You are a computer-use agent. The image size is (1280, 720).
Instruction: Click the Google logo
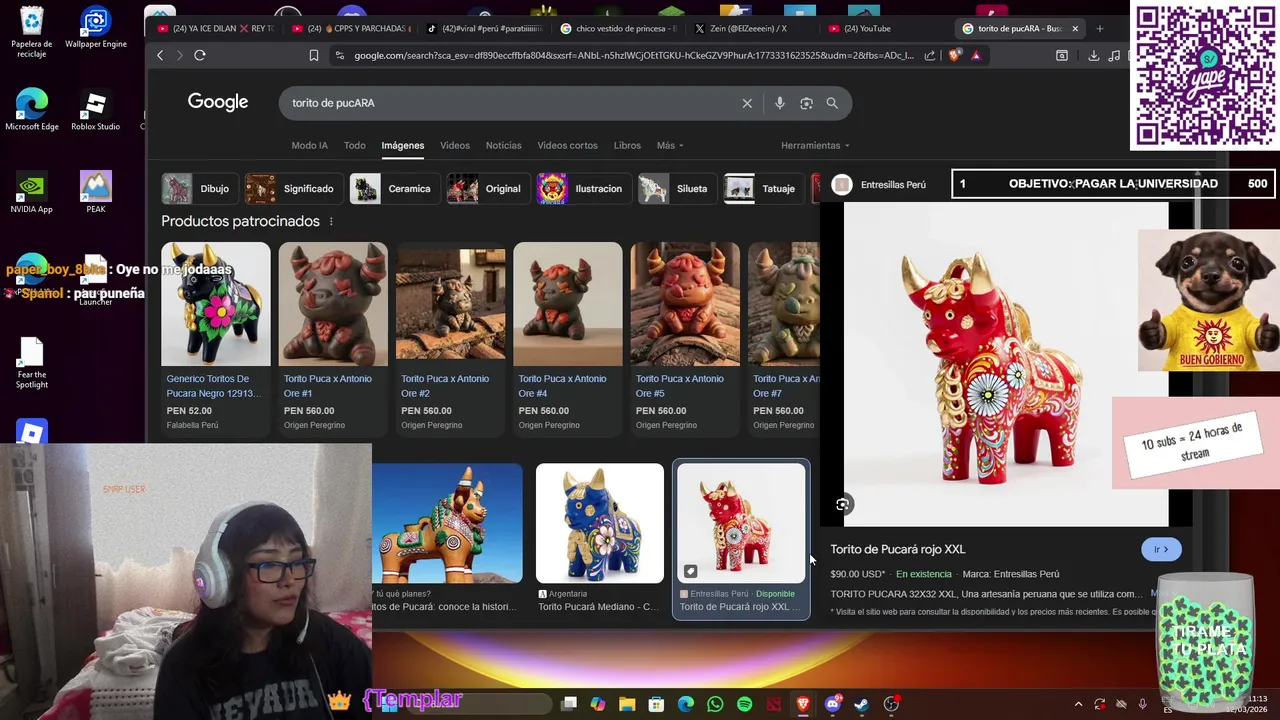coord(218,102)
